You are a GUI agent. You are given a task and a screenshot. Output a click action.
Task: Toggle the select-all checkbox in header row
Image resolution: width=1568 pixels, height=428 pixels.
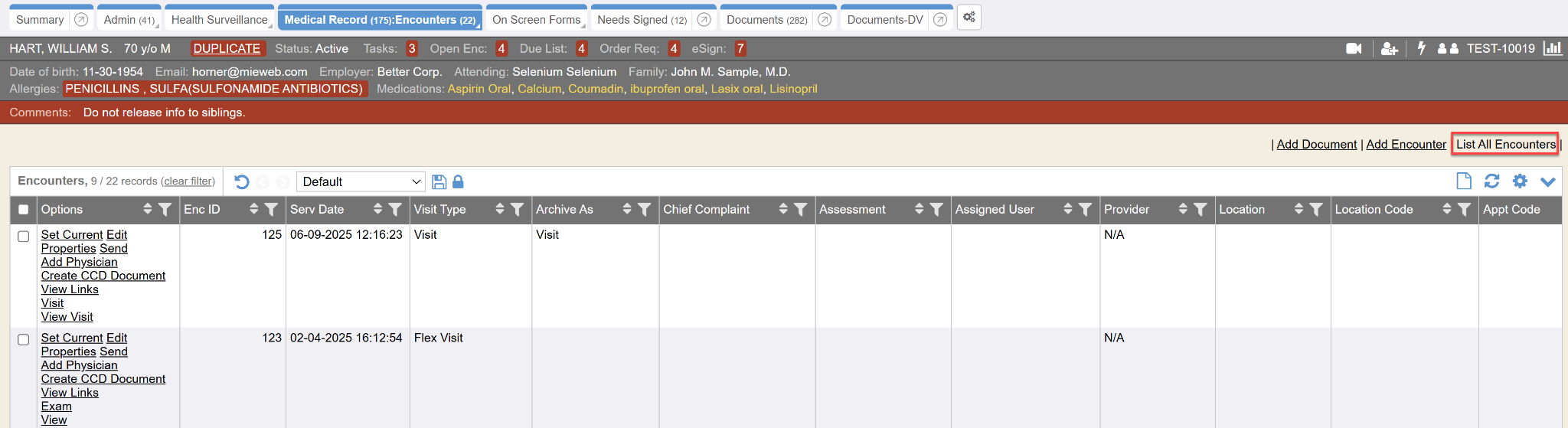[24, 210]
